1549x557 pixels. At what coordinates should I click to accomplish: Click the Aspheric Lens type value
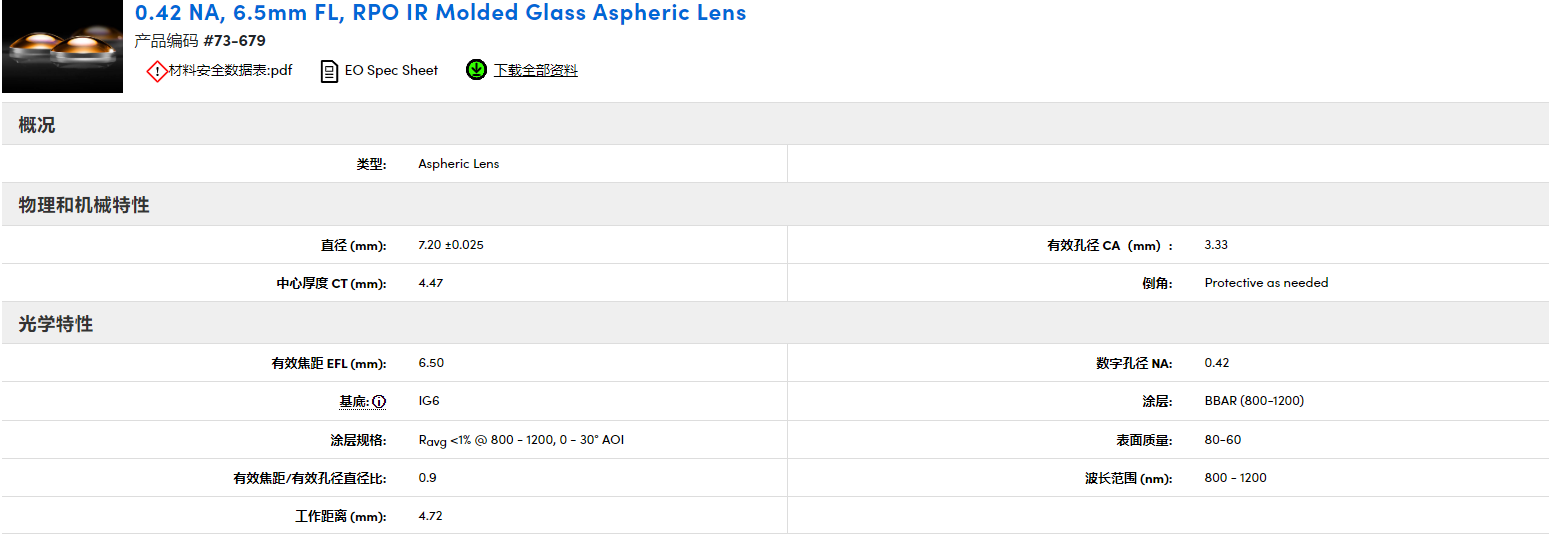tap(458, 164)
